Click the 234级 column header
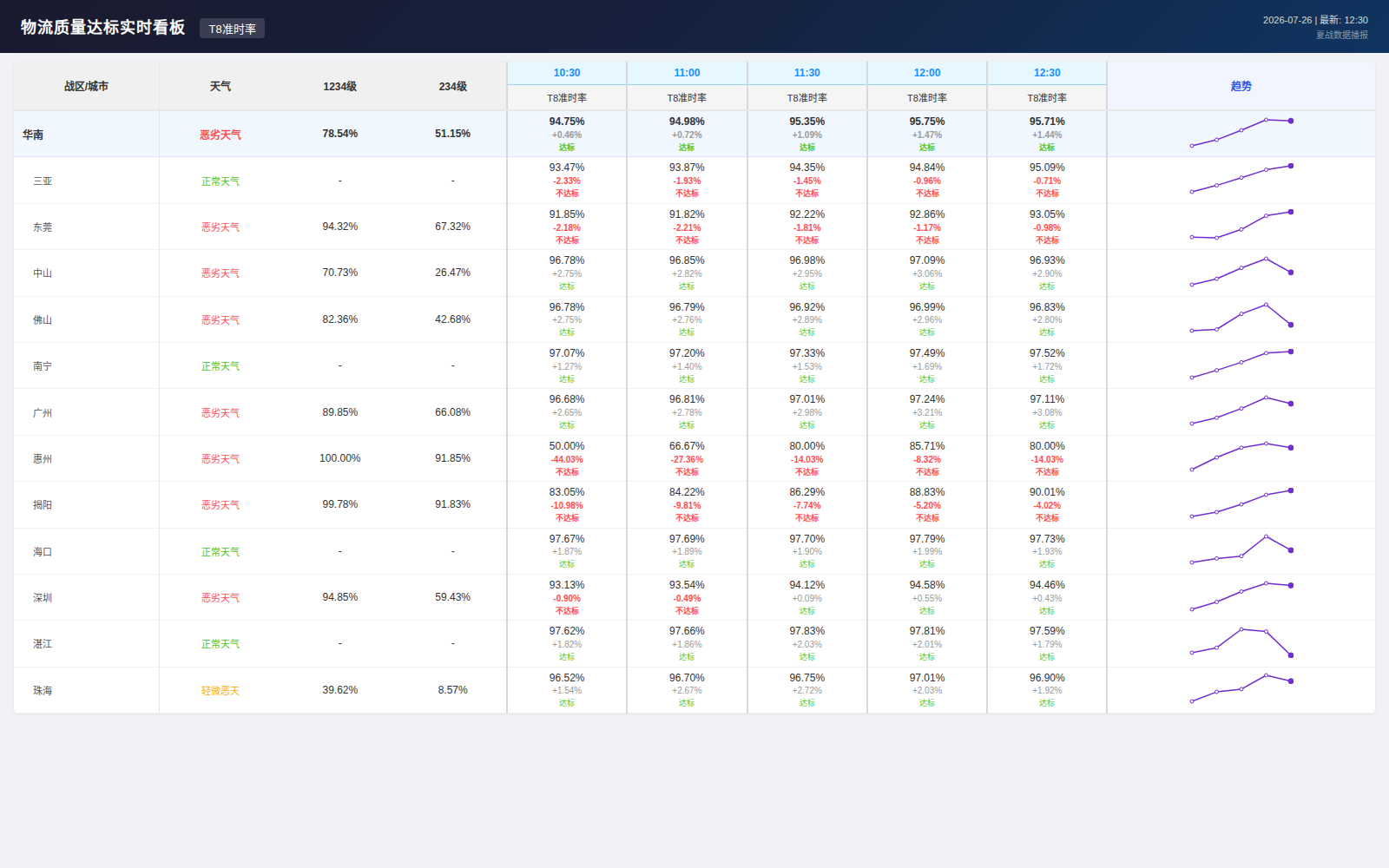The image size is (1389, 868). (452, 86)
